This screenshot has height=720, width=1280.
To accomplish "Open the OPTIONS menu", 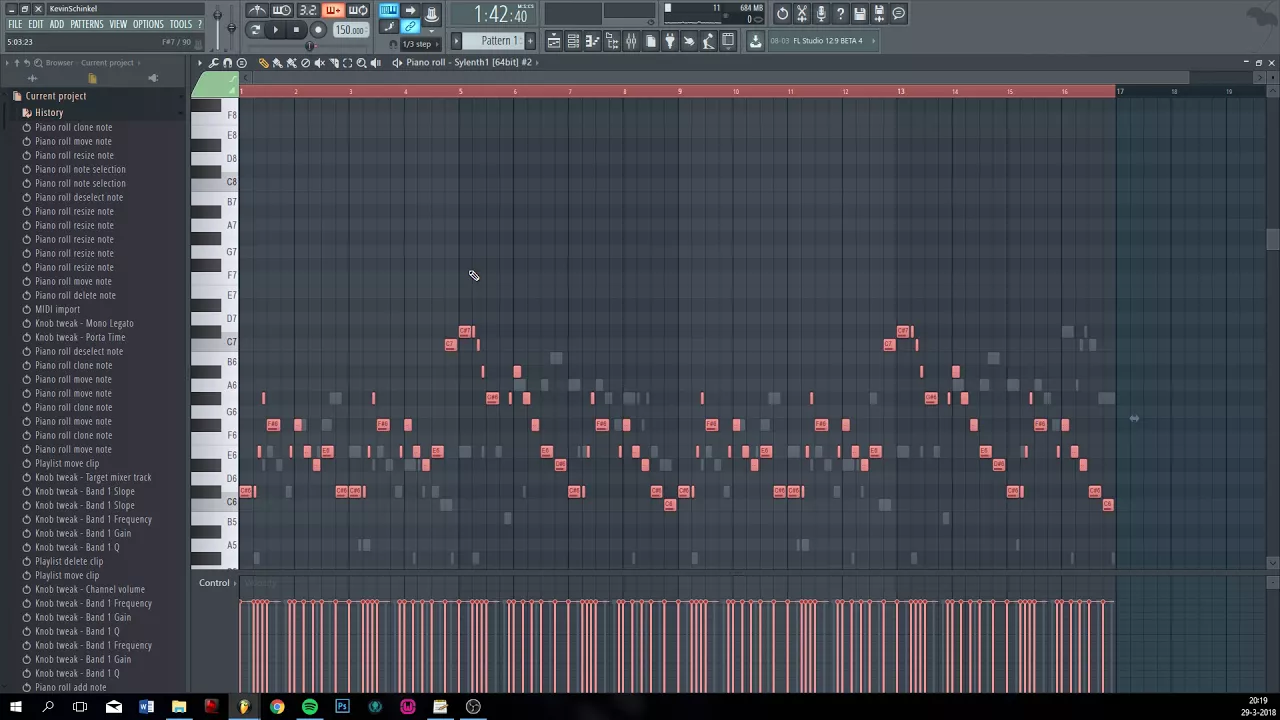I will pos(148,24).
